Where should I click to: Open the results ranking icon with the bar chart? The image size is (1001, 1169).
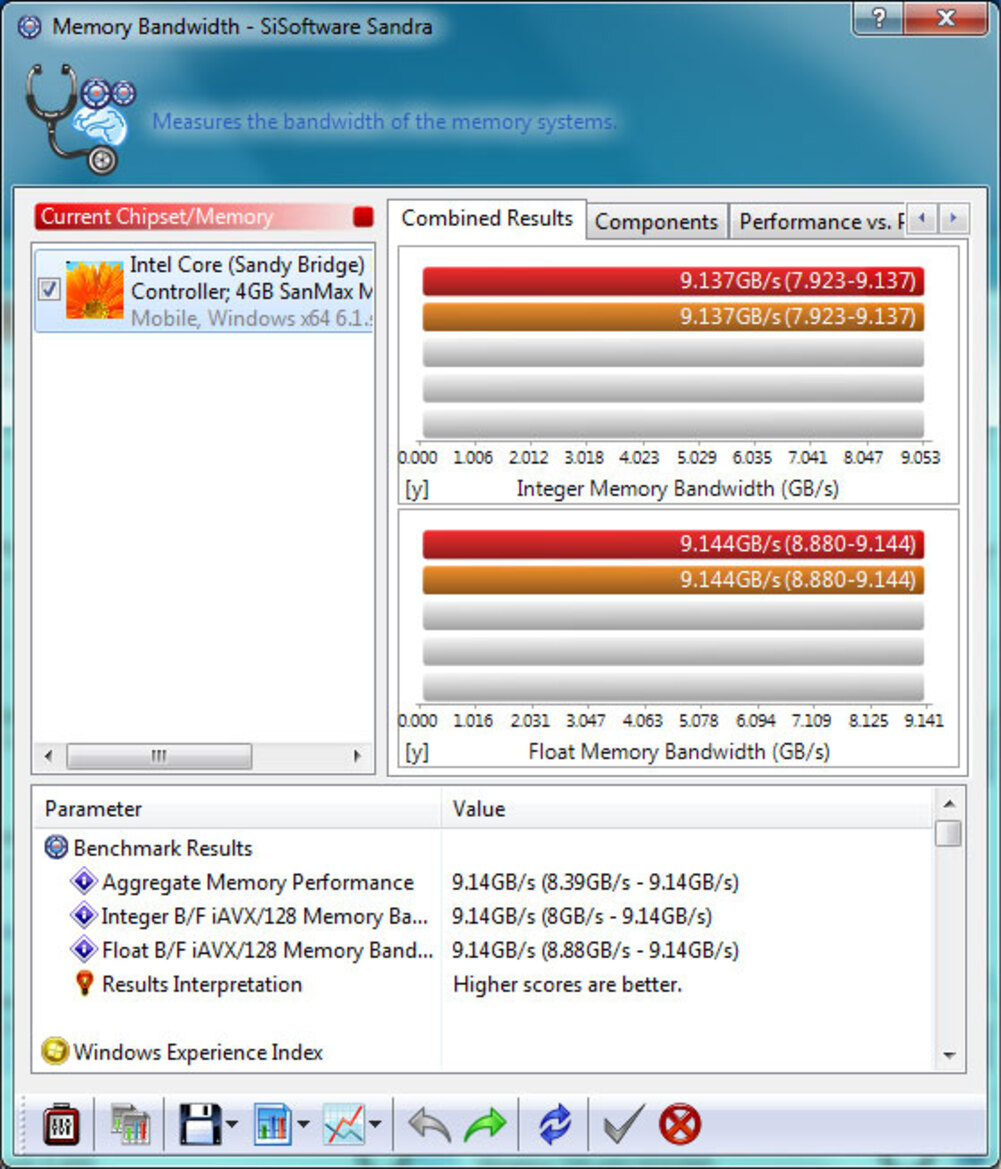click(x=130, y=1124)
